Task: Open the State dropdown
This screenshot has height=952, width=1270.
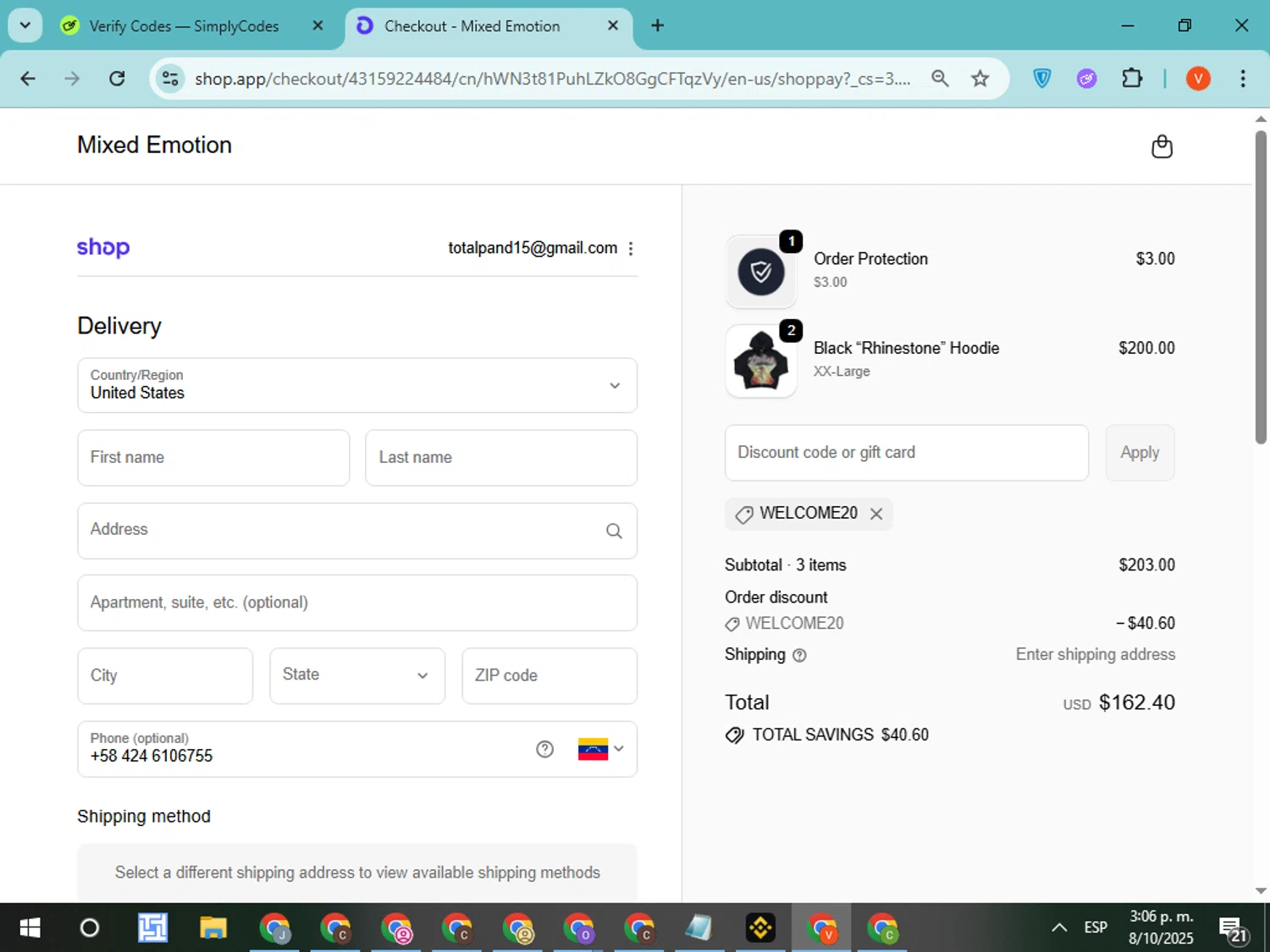Action: (x=357, y=675)
